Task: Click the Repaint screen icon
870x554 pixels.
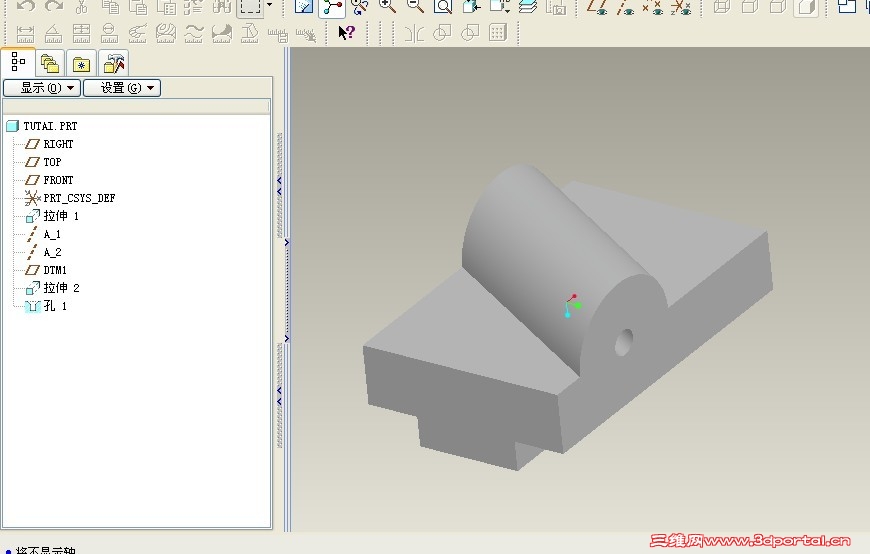Action: click(x=304, y=7)
